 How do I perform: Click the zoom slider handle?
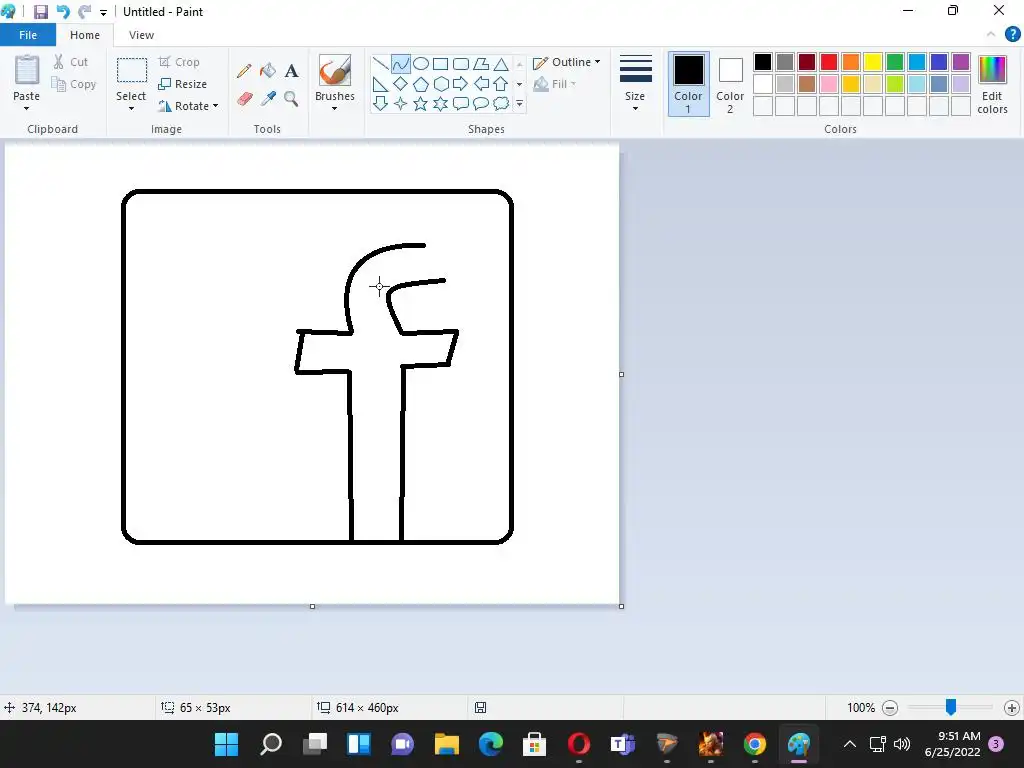point(951,707)
